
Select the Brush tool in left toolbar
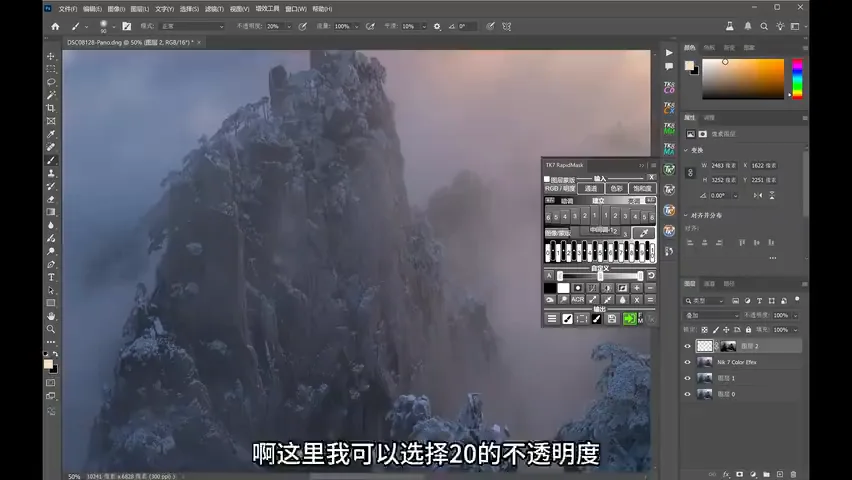51,160
